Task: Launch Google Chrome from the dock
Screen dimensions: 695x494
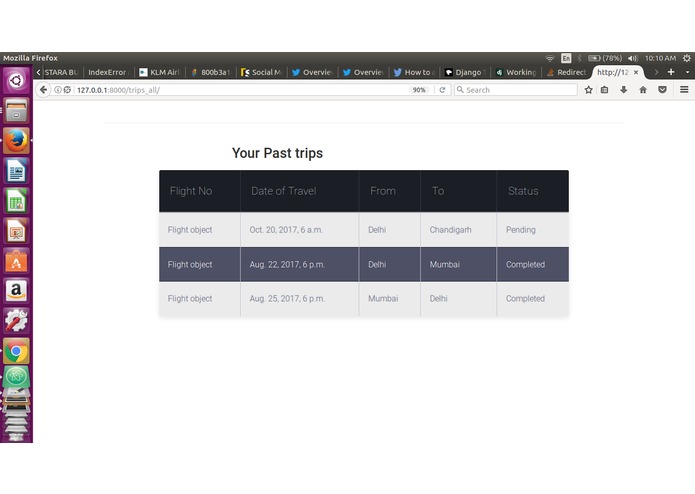Action: coord(16,351)
